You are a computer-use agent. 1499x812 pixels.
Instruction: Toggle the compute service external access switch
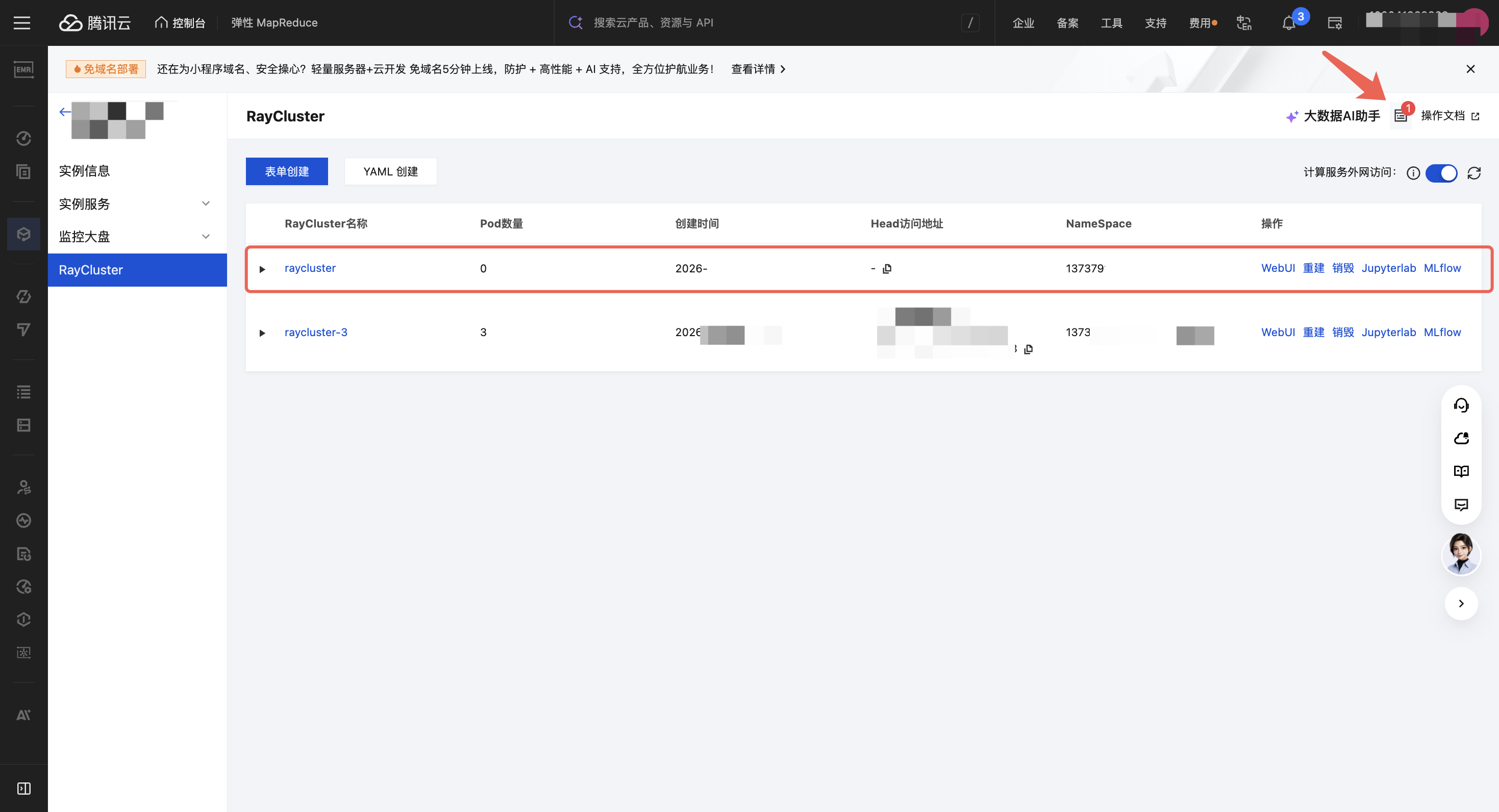pos(1441,173)
